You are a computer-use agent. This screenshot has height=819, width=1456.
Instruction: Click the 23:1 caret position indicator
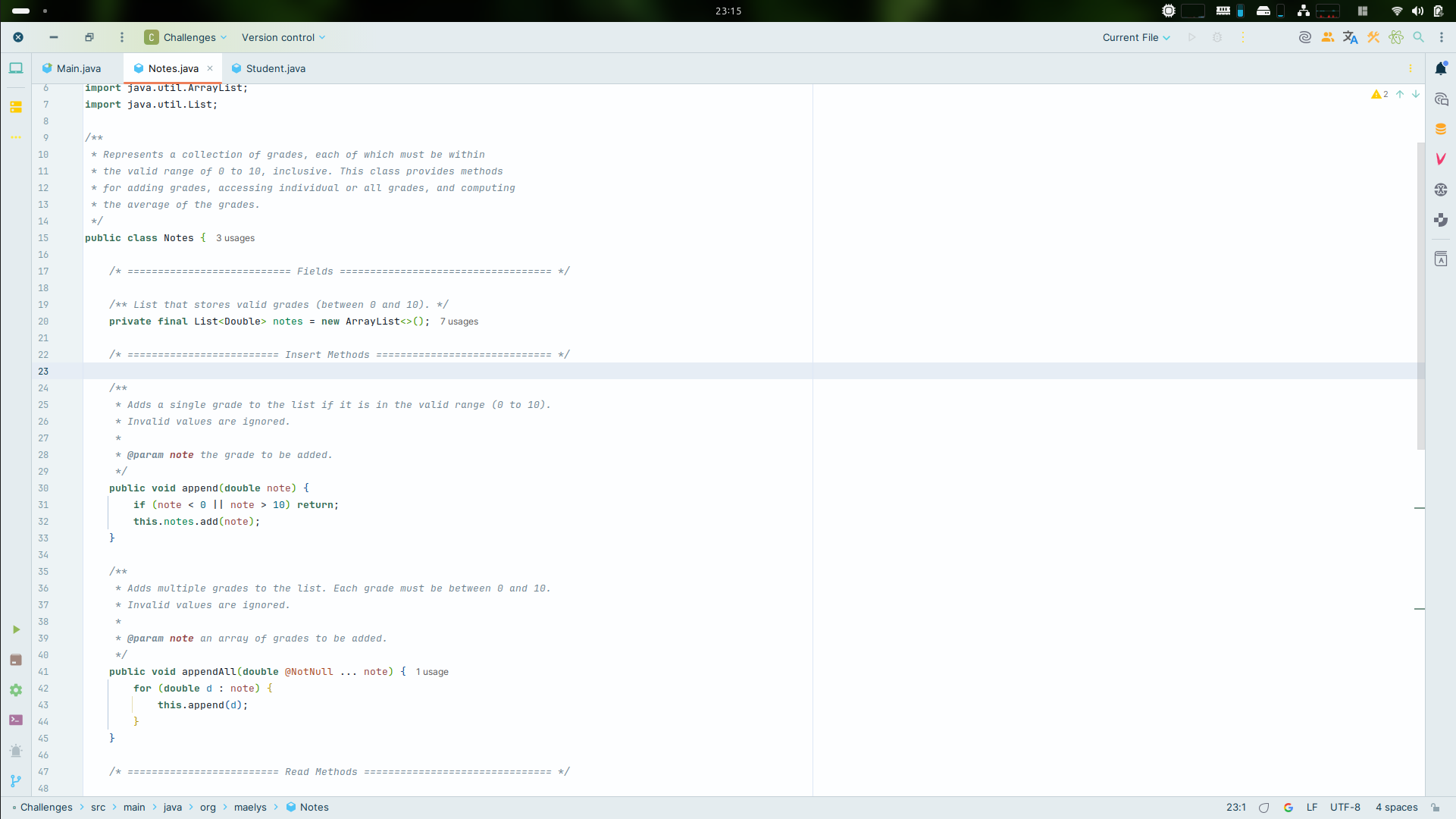coord(1236,808)
